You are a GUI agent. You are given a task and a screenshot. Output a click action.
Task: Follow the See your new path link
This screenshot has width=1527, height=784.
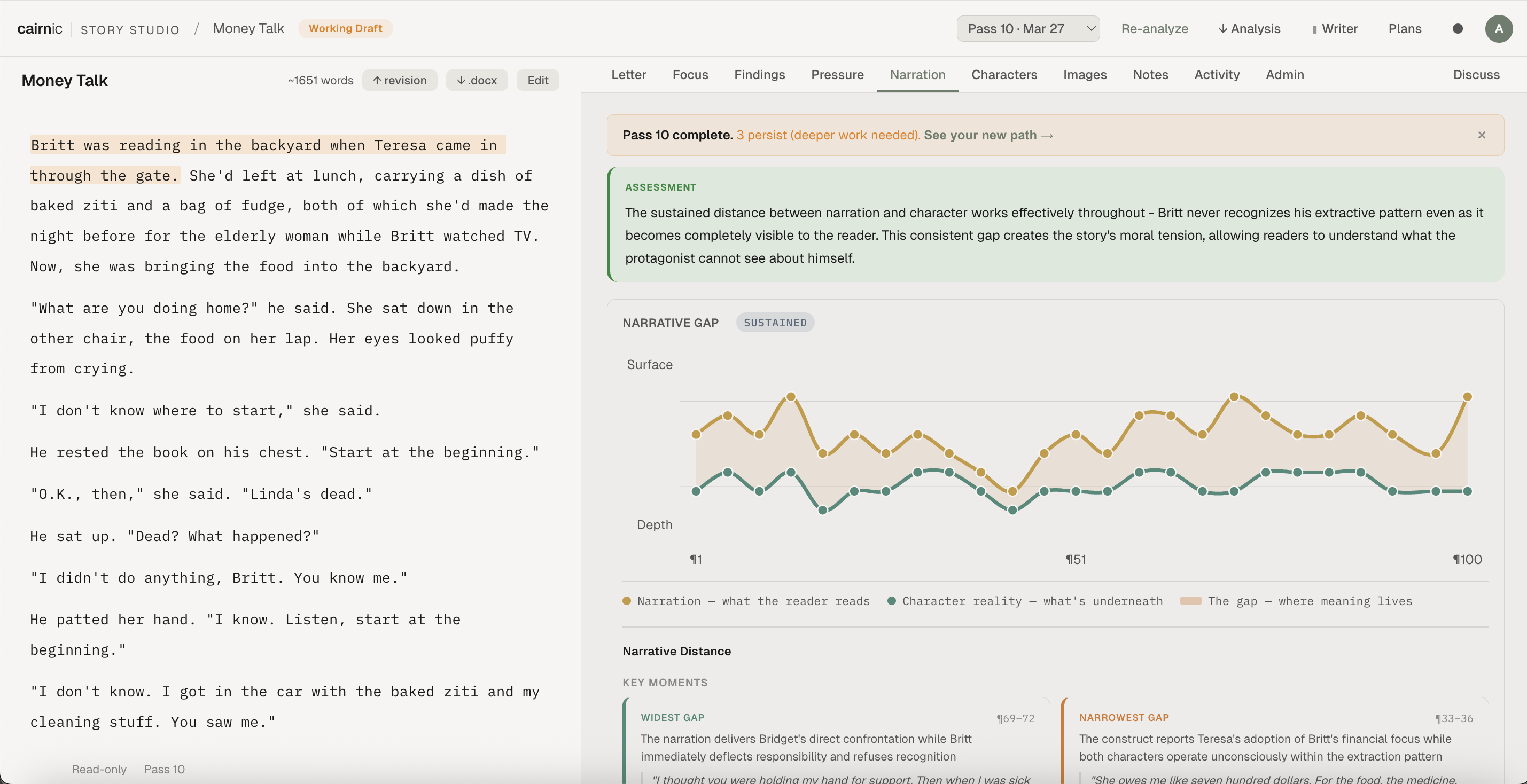pyautogui.click(x=987, y=135)
